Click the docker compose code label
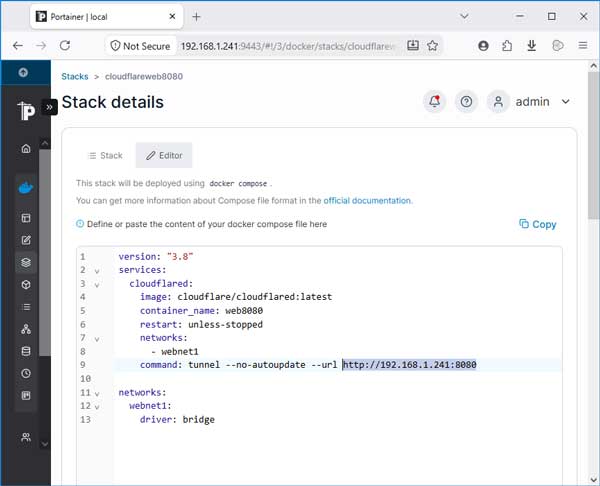Viewport: 600px width, 486px height. coord(238,184)
